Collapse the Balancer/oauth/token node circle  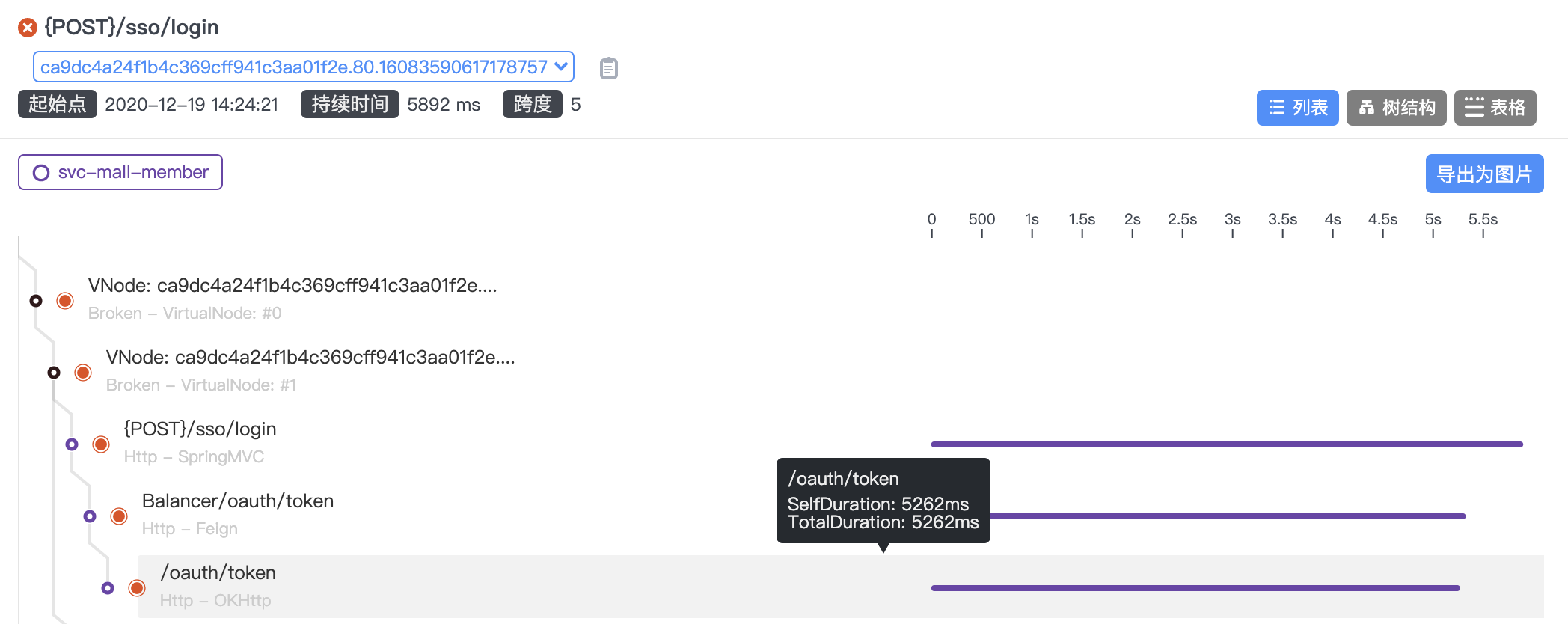[x=90, y=516]
